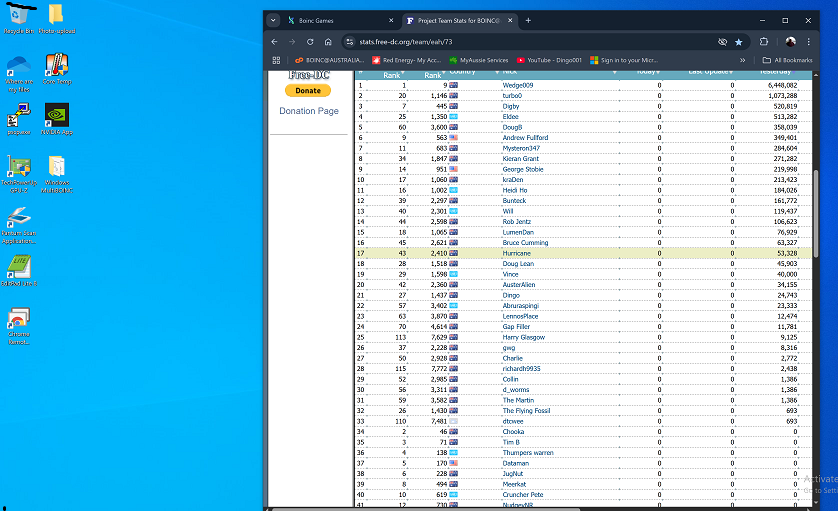Sort the table by Today header

coord(648,72)
